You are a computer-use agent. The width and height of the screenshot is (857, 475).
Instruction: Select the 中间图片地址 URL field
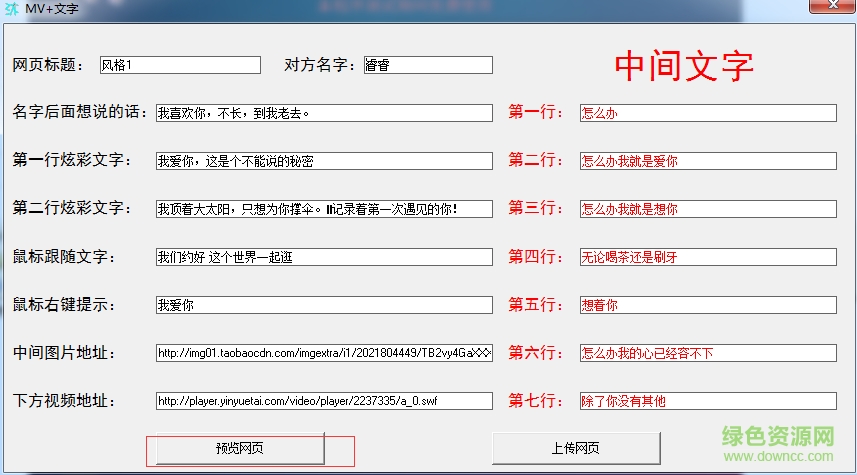(324, 353)
